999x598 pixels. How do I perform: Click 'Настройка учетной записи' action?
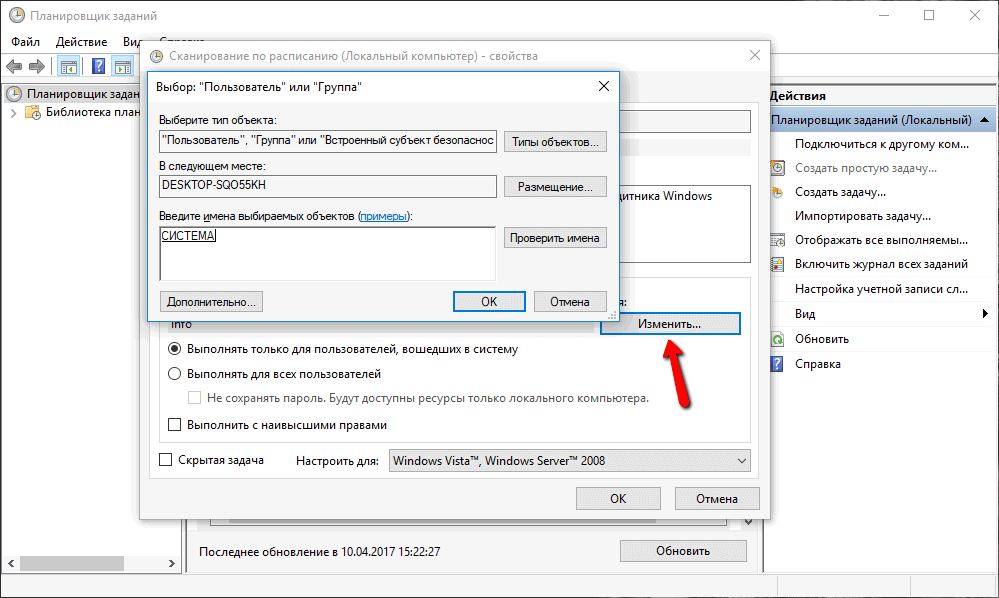click(x=881, y=289)
